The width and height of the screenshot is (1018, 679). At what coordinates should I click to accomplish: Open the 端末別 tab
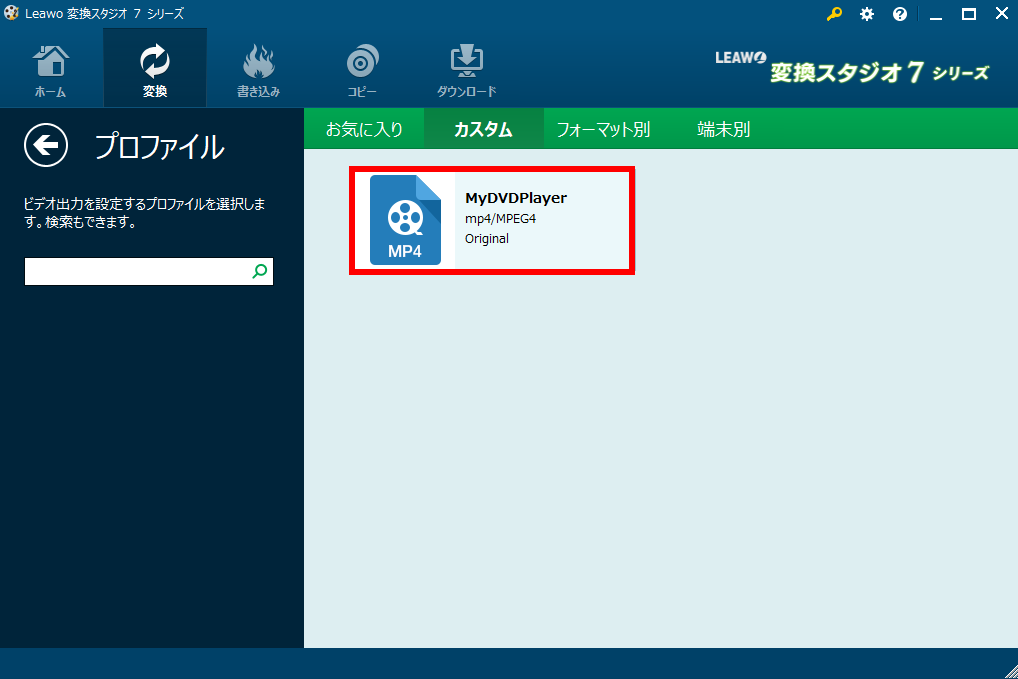723,129
